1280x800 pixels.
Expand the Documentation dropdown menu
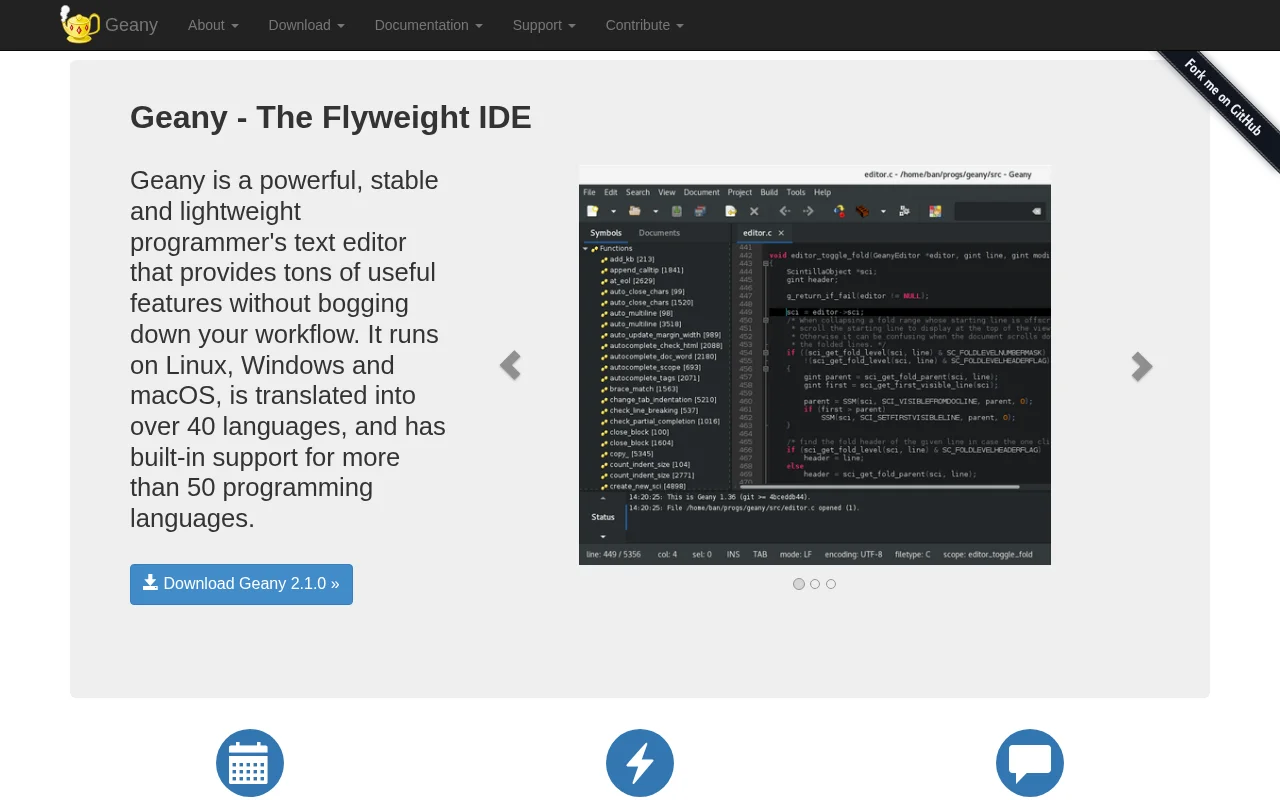pos(428,25)
